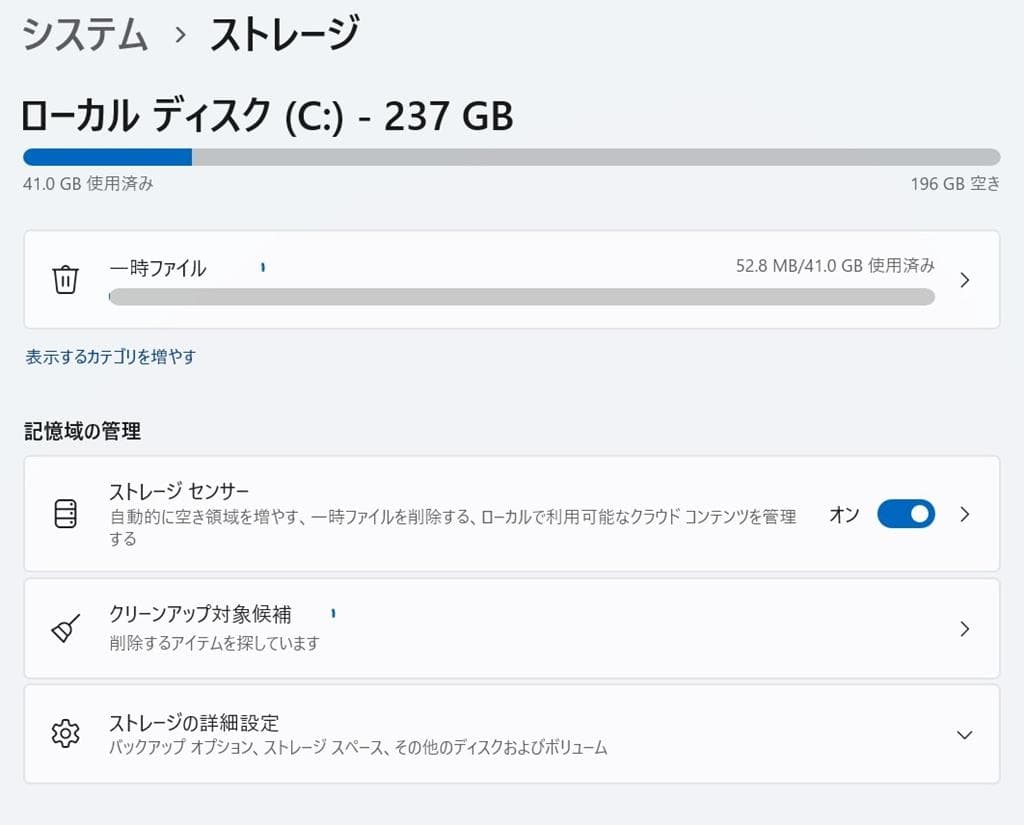Open ストレージの詳細設定 via its chevron

point(964,733)
